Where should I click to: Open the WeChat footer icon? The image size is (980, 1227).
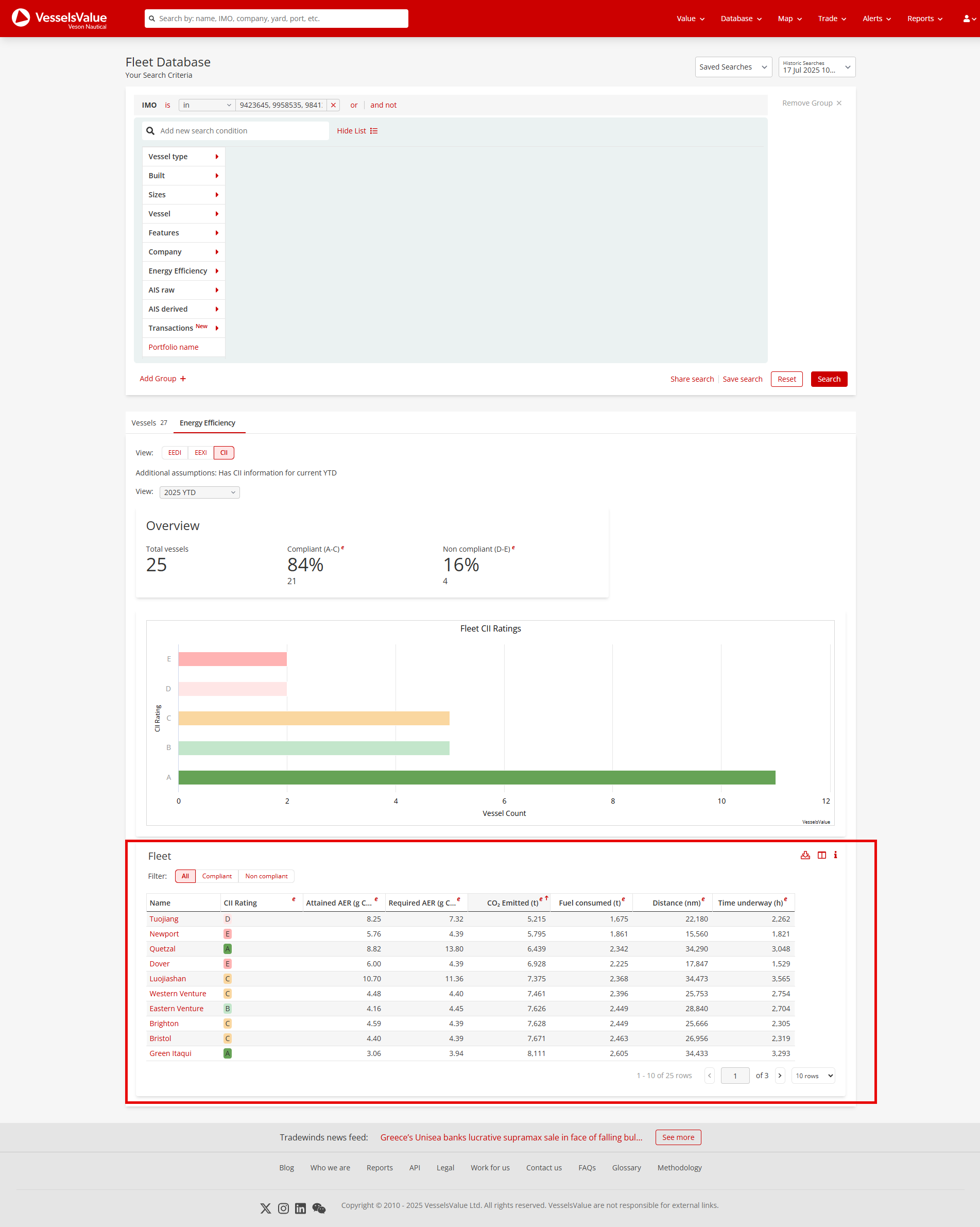click(319, 1208)
